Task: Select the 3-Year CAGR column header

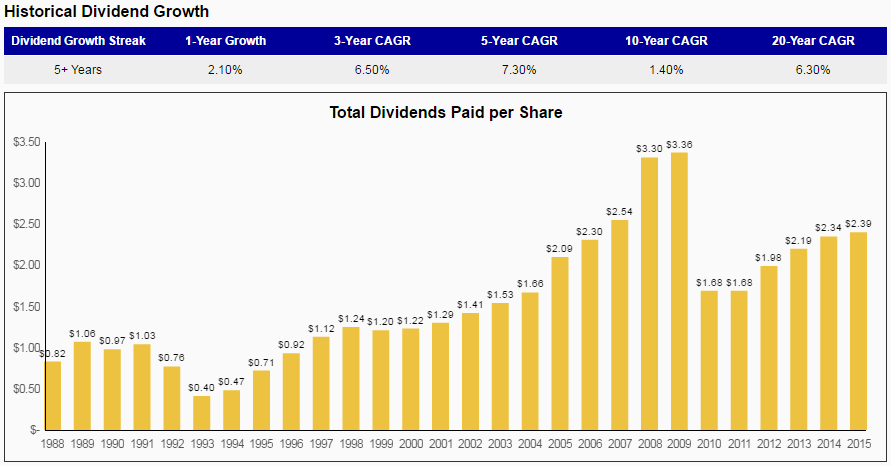Action: pyautogui.click(x=372, y=41)
